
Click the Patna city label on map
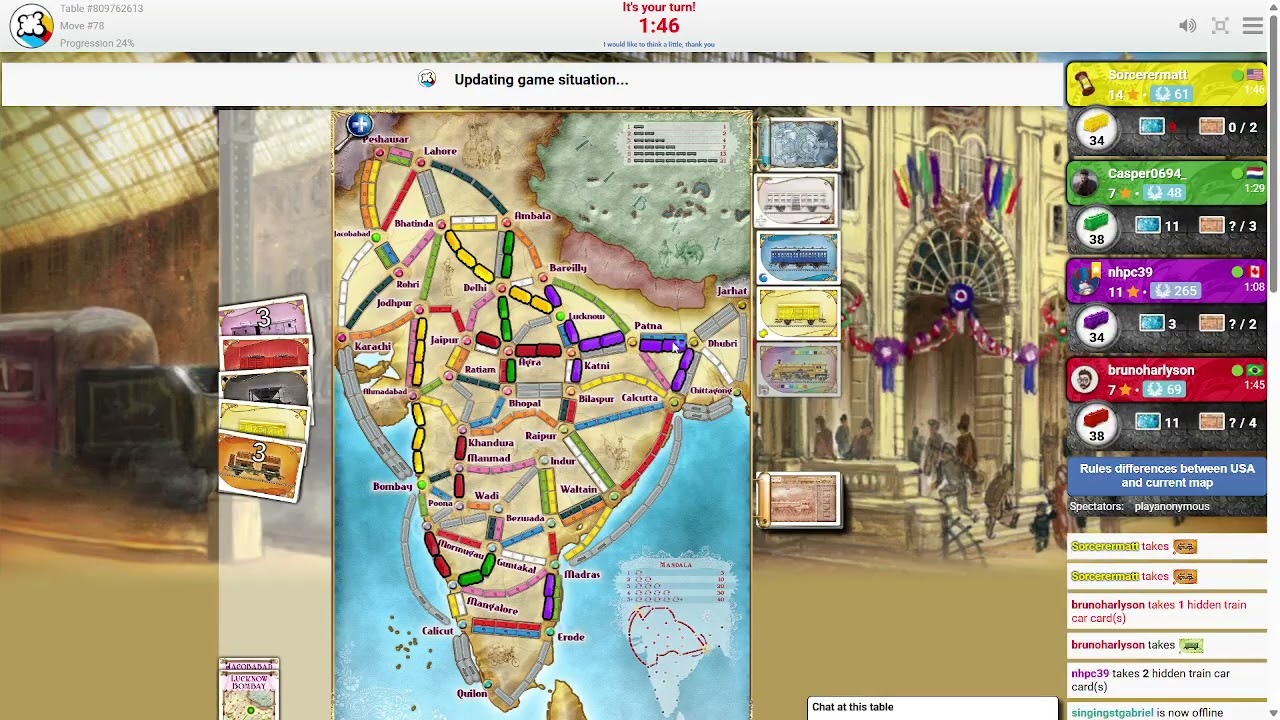click(648, 326)
